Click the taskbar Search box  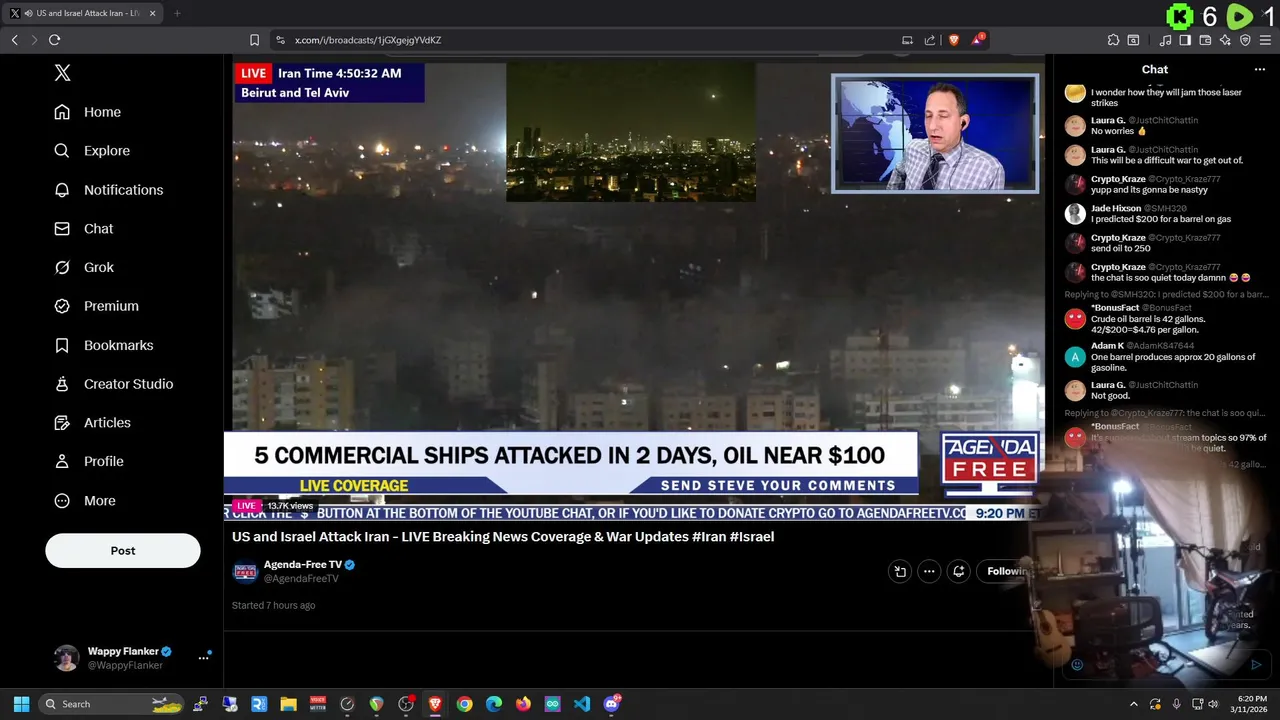point(112,704)
